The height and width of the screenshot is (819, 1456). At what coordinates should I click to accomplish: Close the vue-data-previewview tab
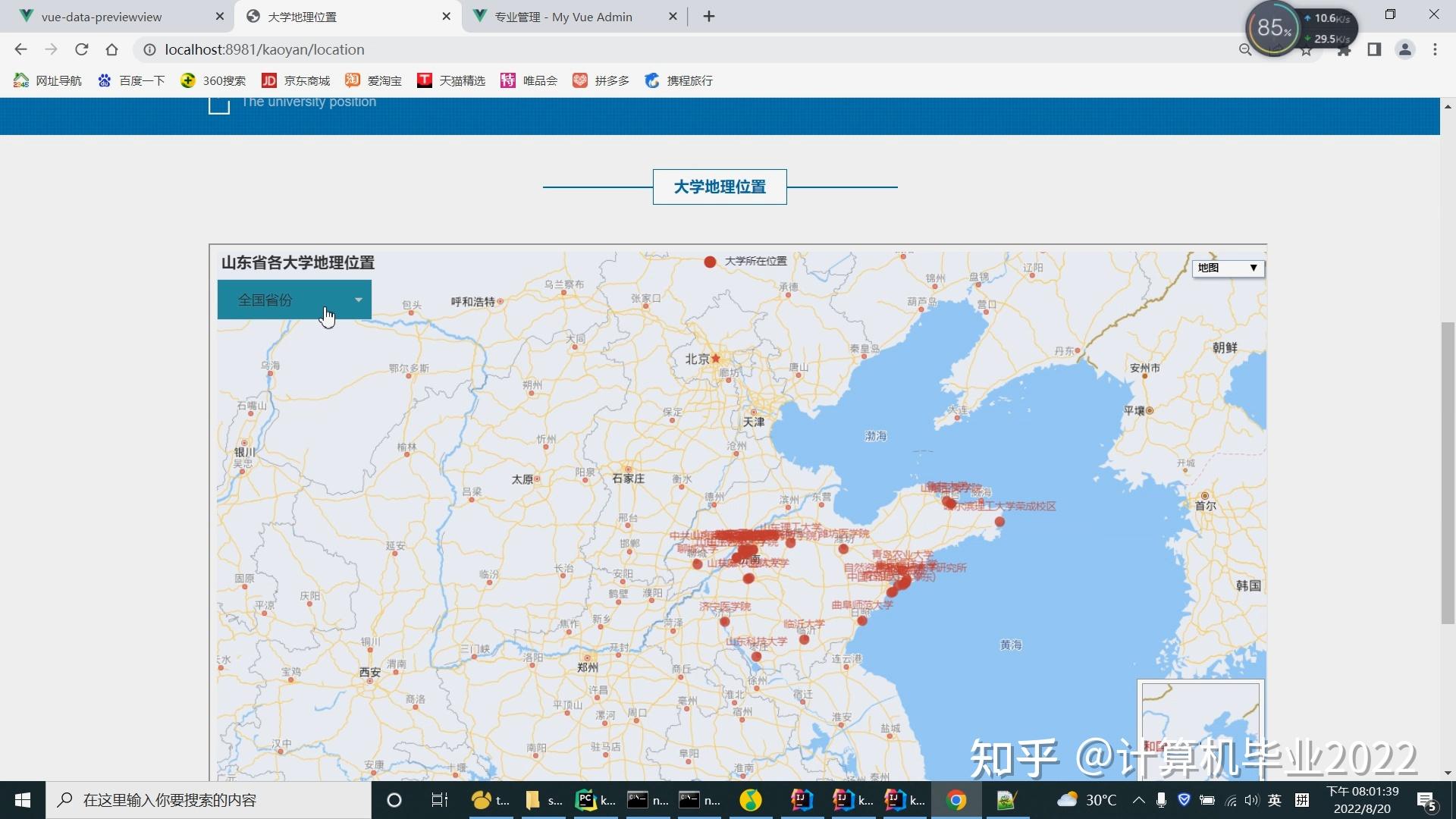pyautogui.click(x=219, y=16)
